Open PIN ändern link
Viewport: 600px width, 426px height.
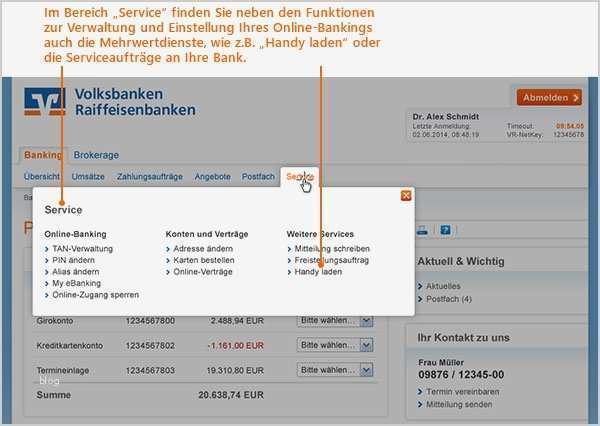click(73, 260)
